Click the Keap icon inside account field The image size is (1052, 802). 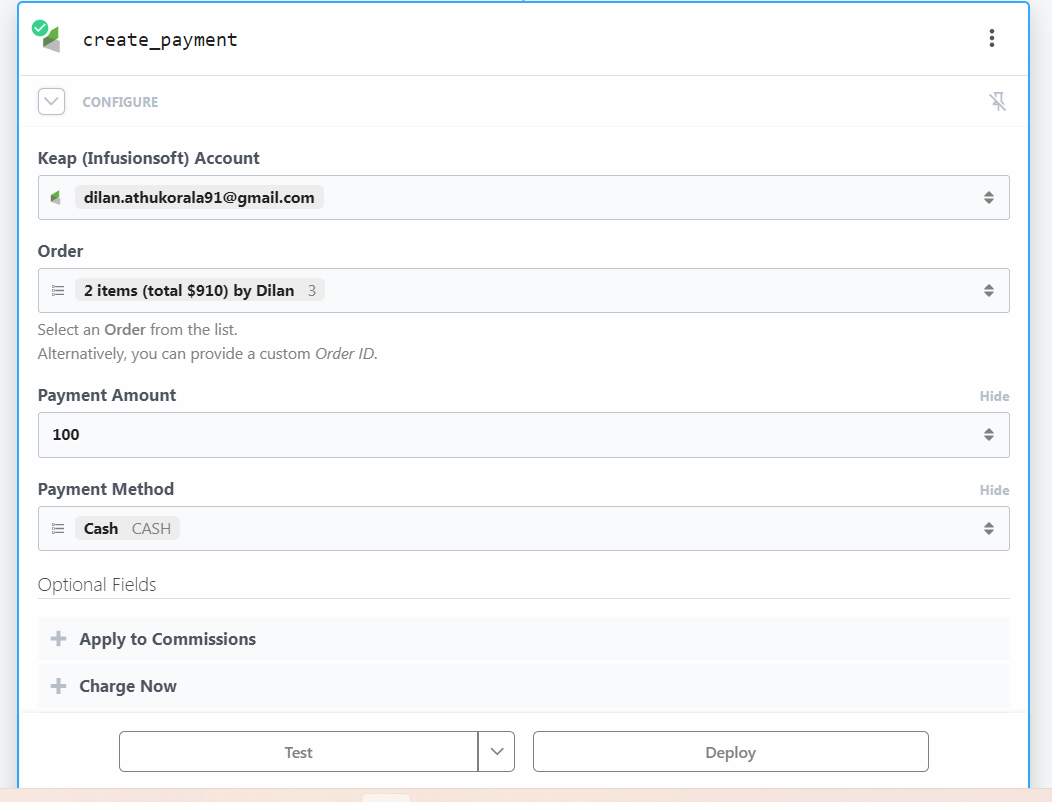pyautogui.click(x=56, y=197)
